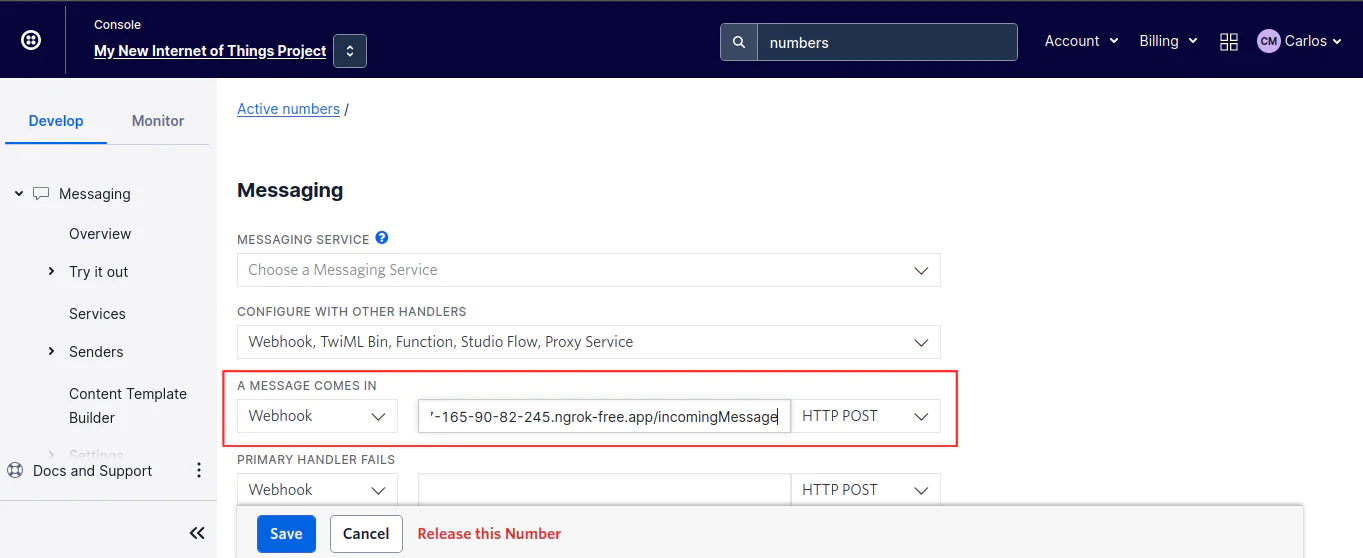This screenshot has height=558, width=1363.
Task: Click the CM user avatar
Action: tap(1268, 41)
